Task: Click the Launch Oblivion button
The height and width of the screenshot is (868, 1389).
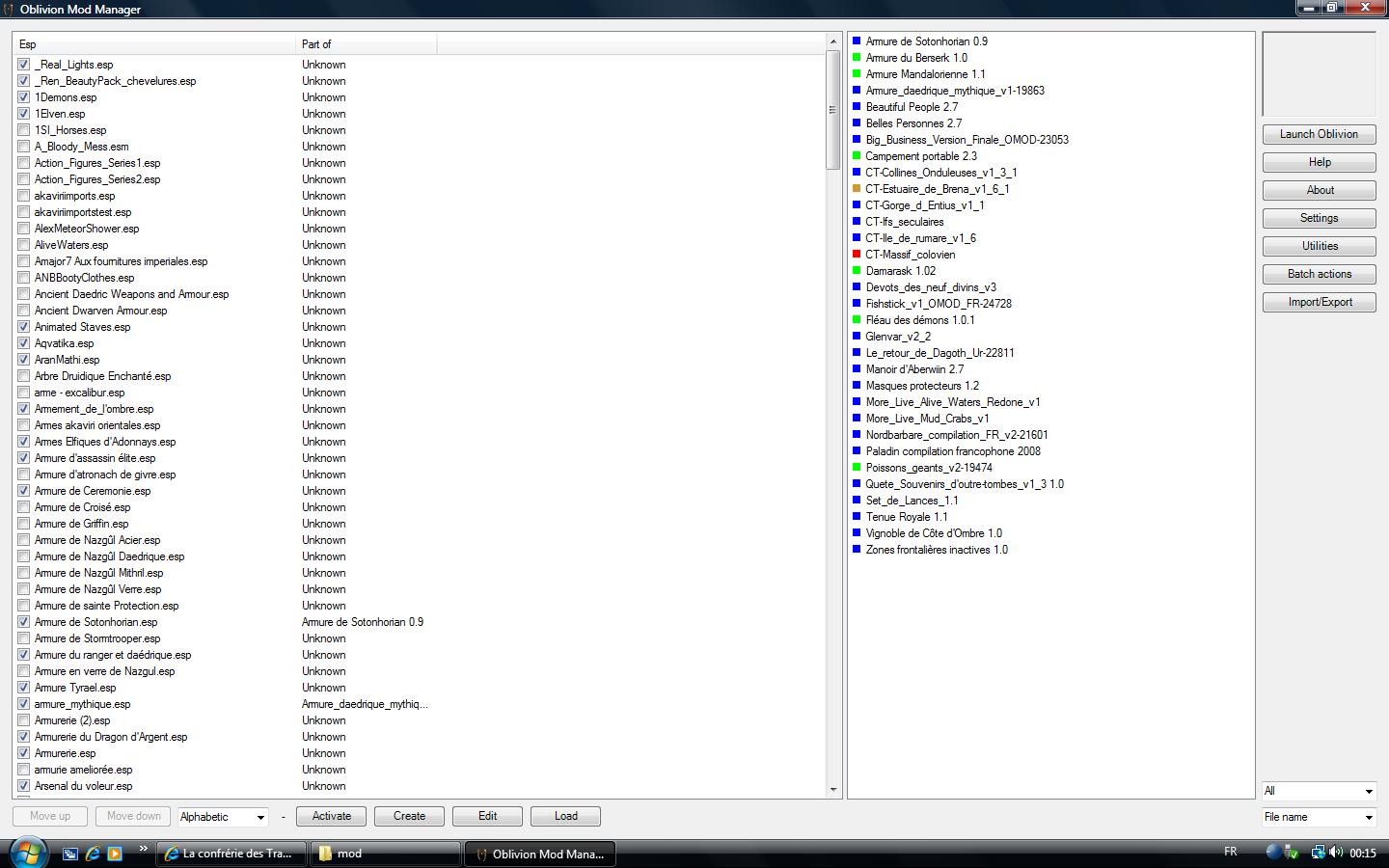Action: point(1319,134)
